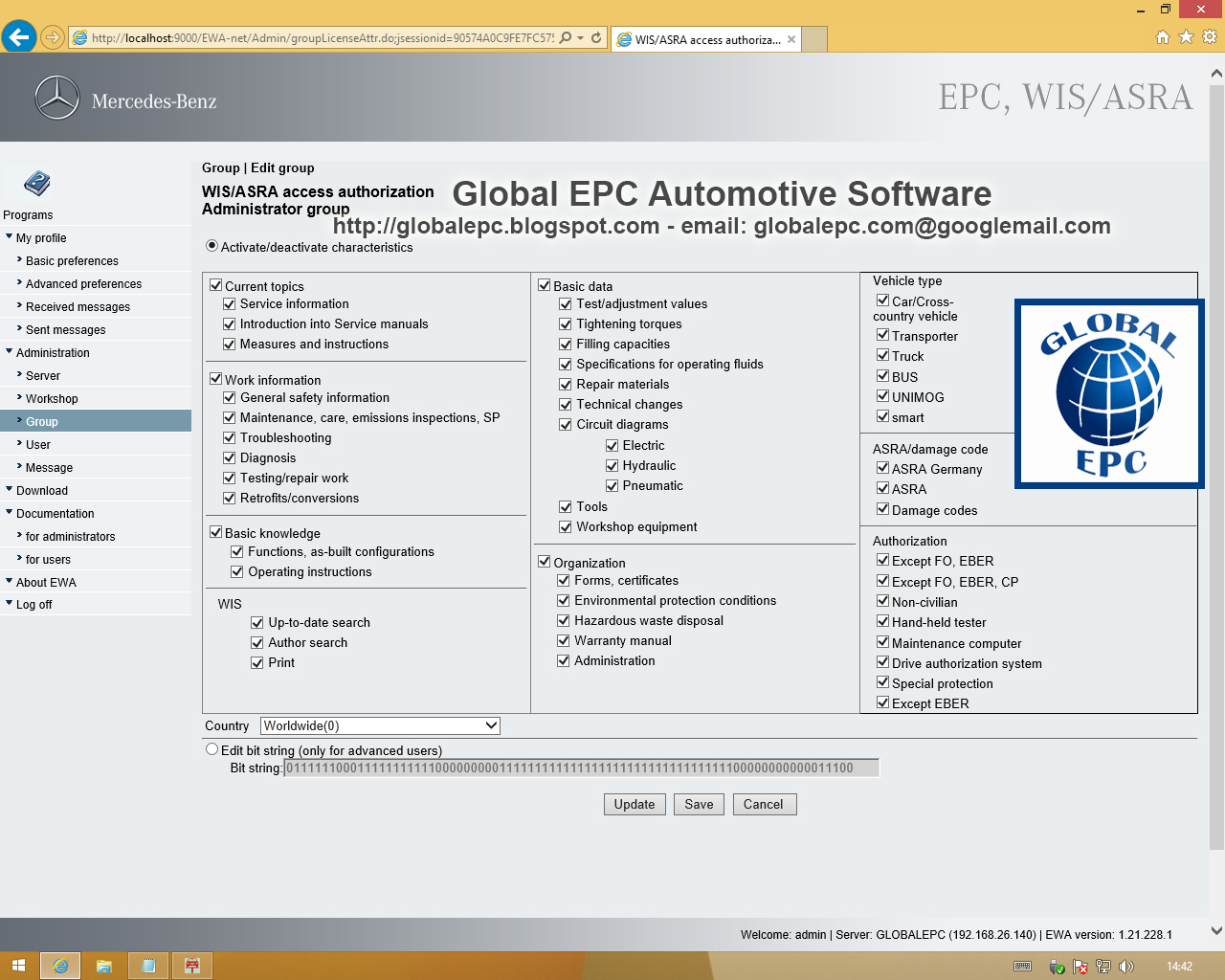The height and width of the screenshot is (980, 1225).
Task: Uncheck the Truck vehicle type
Action: [x=883, y=355]
